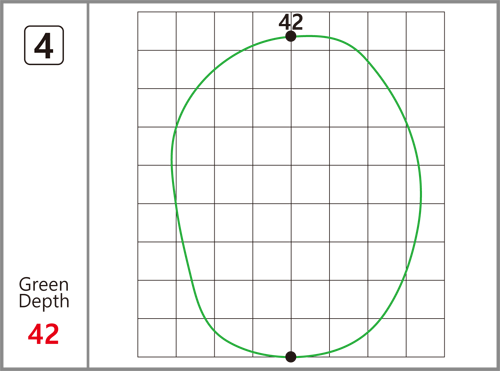Image resolution: width=500 pixels, height=371 pixels.
Task: Click the top-left grid cell
Action: click(x=157, y=31)
